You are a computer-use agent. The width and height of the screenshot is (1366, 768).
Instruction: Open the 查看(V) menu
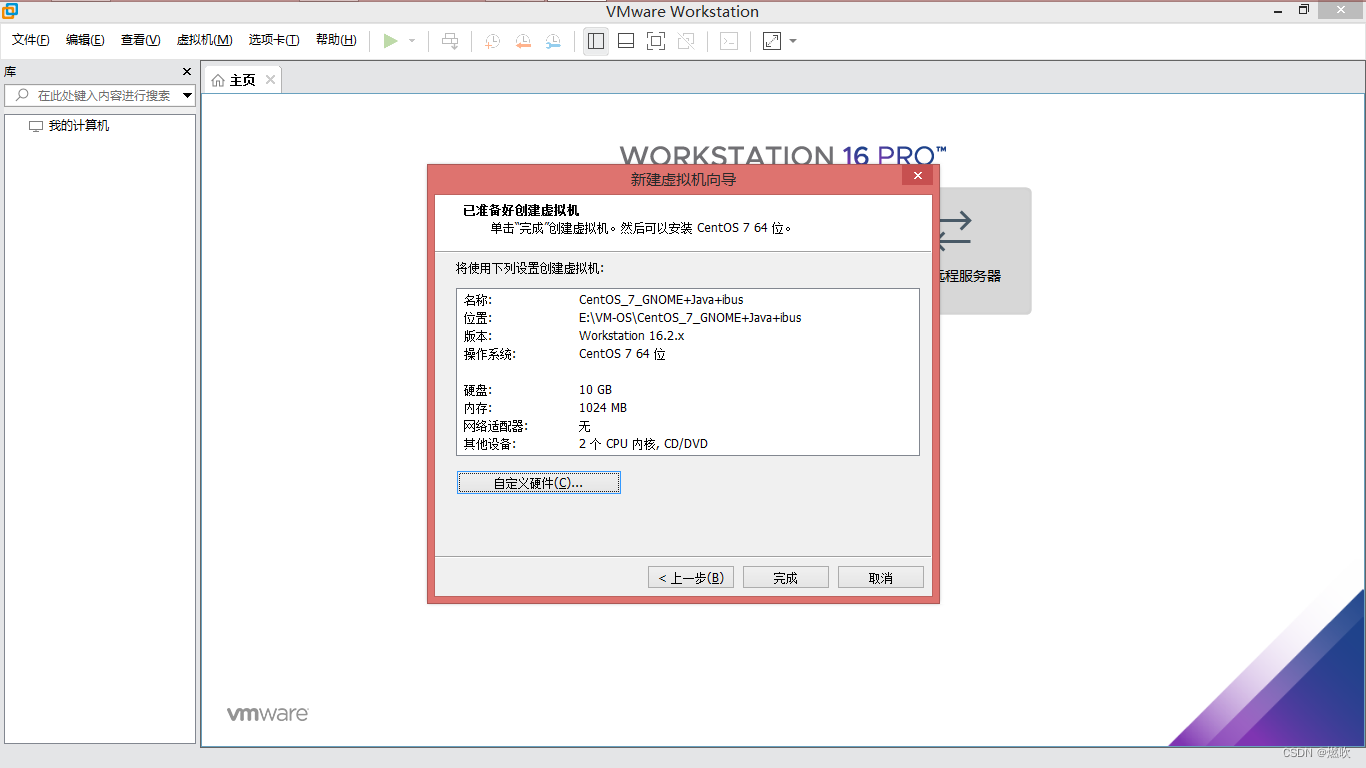[x=140, y=40]
